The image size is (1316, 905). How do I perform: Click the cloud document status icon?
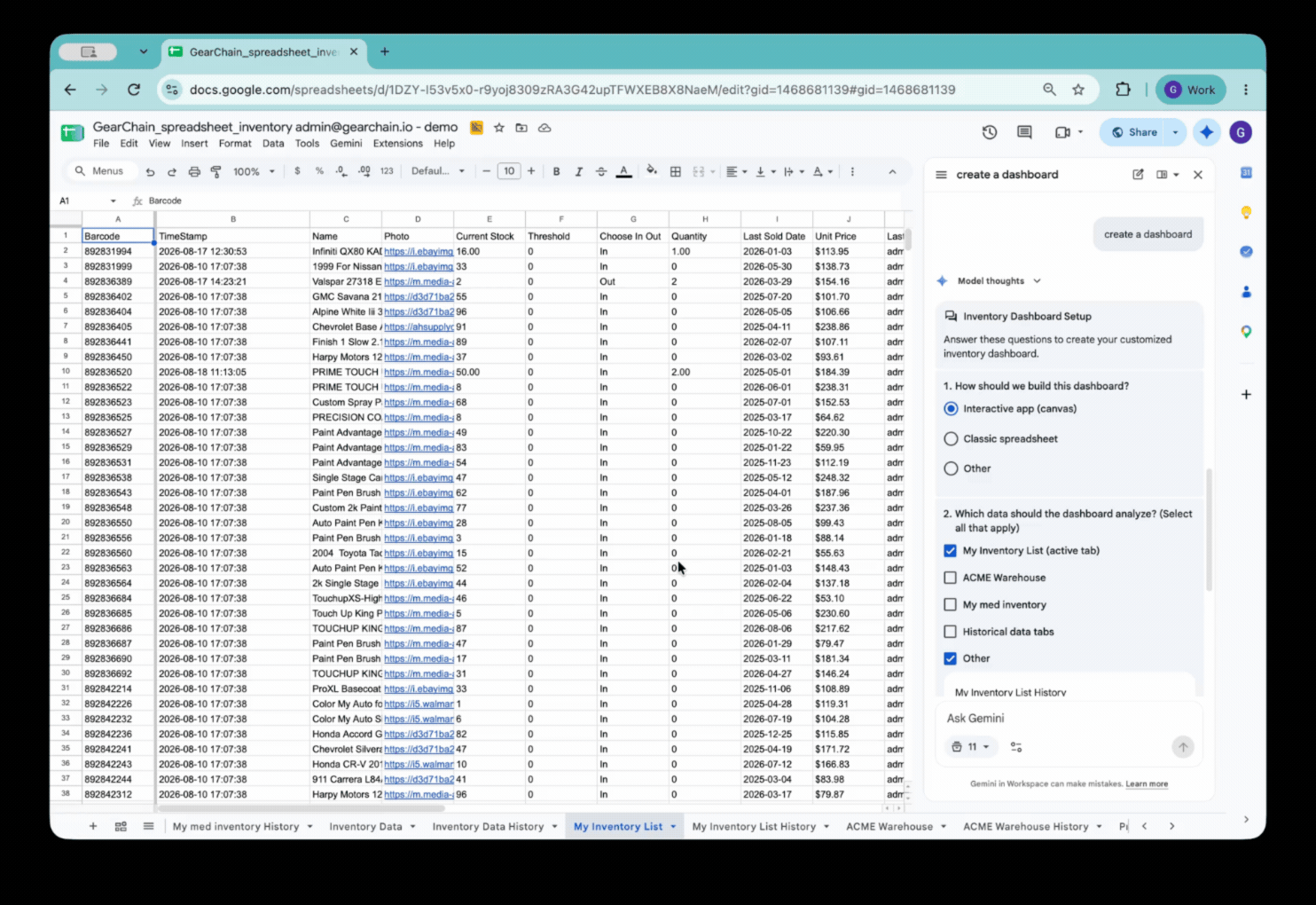click(544, 128)
